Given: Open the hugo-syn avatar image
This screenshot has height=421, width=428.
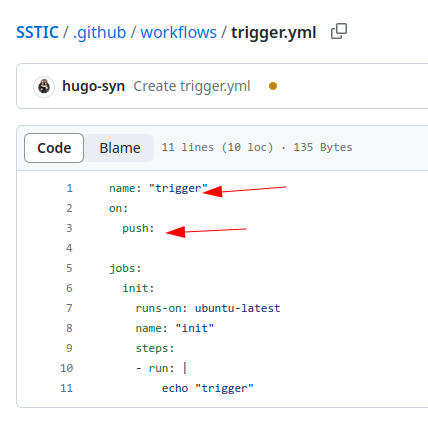Looking at the screenshot, I should point(44,87).
